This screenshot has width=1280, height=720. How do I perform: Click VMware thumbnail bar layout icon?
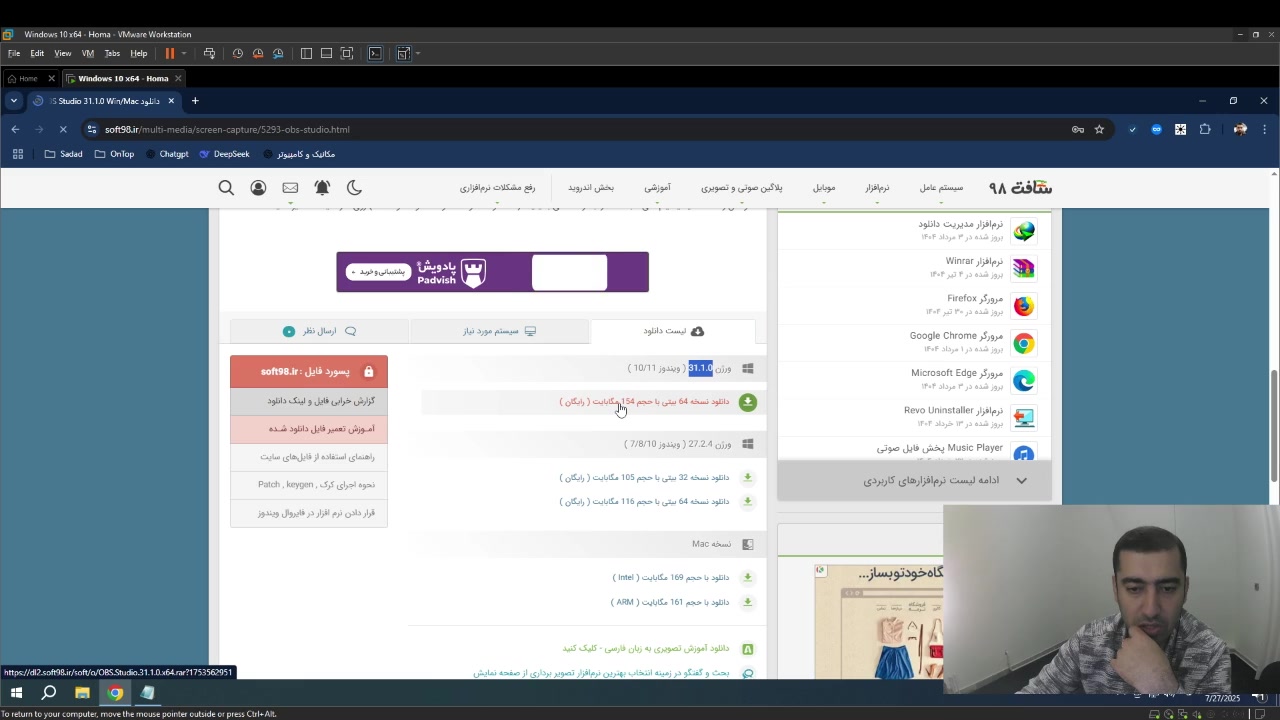click(x=326, y=53)
